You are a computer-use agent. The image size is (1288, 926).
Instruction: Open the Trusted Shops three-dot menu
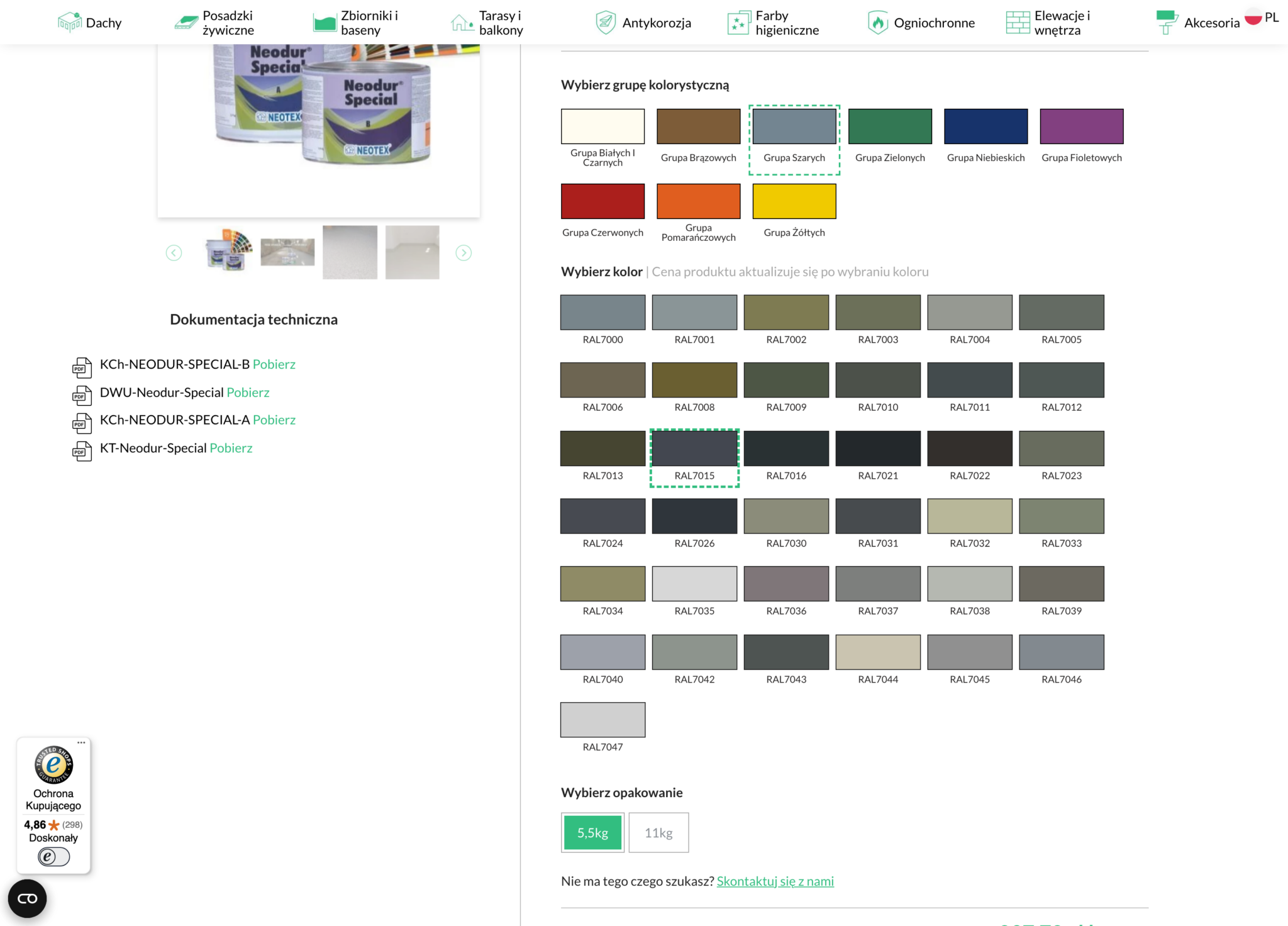pyautogui.click(x=81, y=742)
